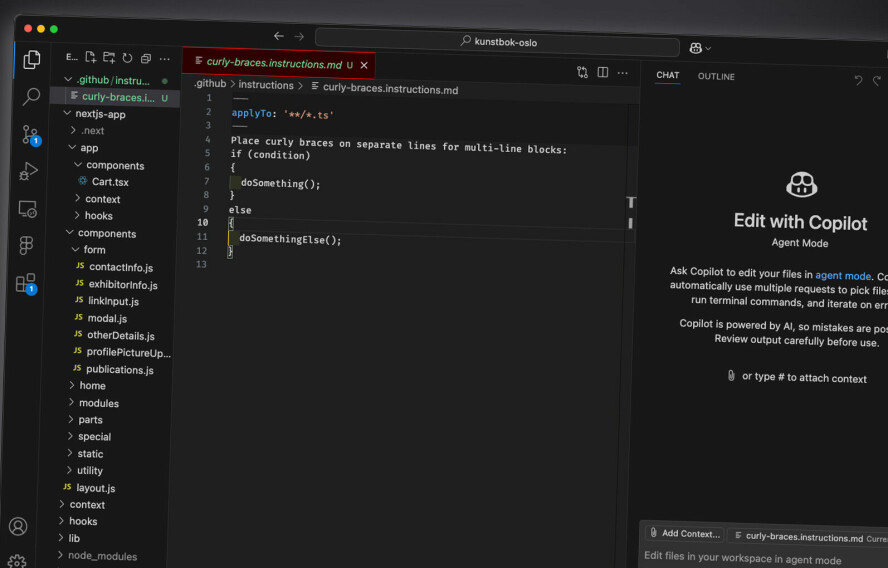Expand the lib folder
The height and width of the screenshot is (568, 888).
click(x=74, y=538)
